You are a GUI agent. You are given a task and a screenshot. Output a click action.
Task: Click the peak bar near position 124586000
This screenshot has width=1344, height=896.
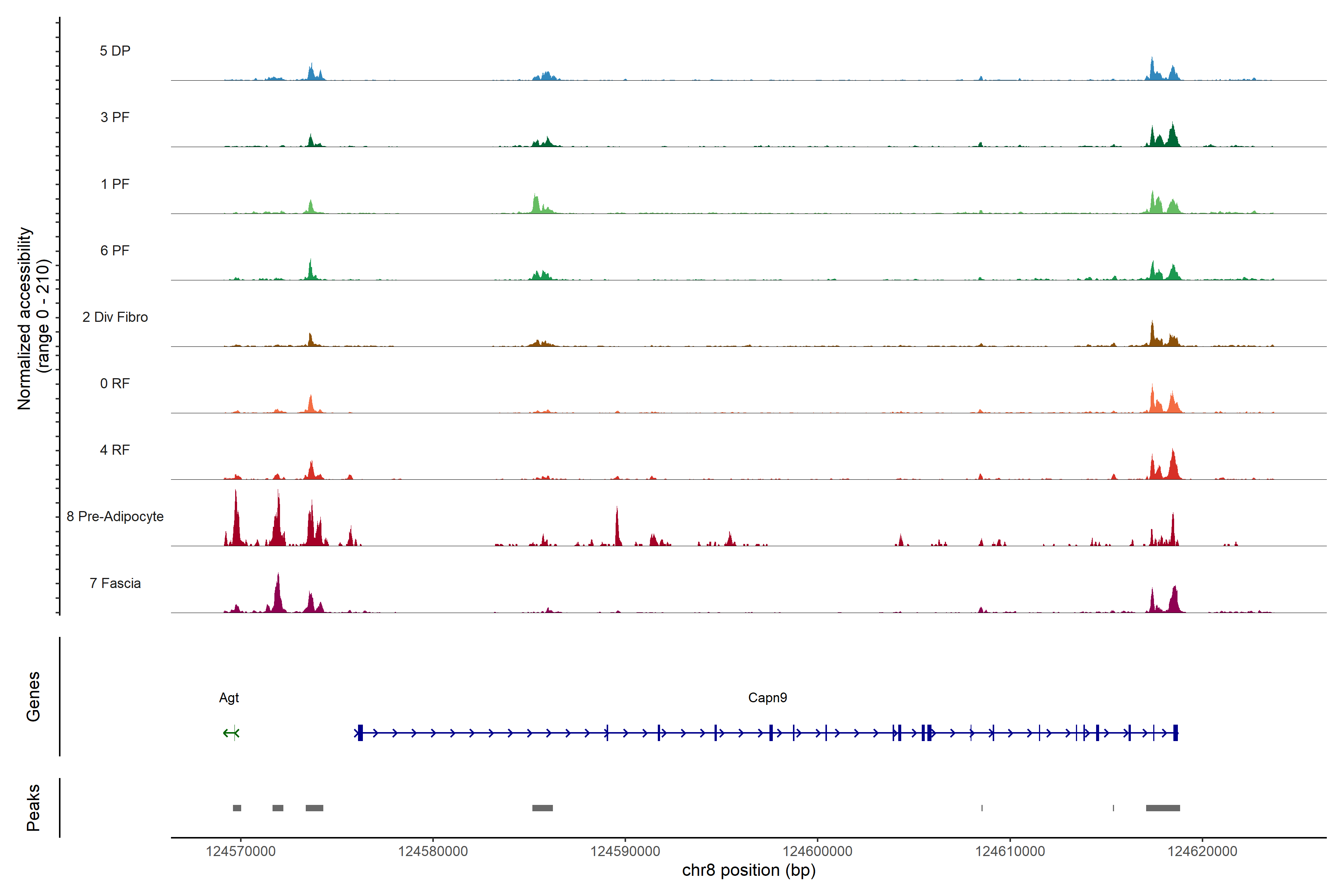click(x=542, y=808)
